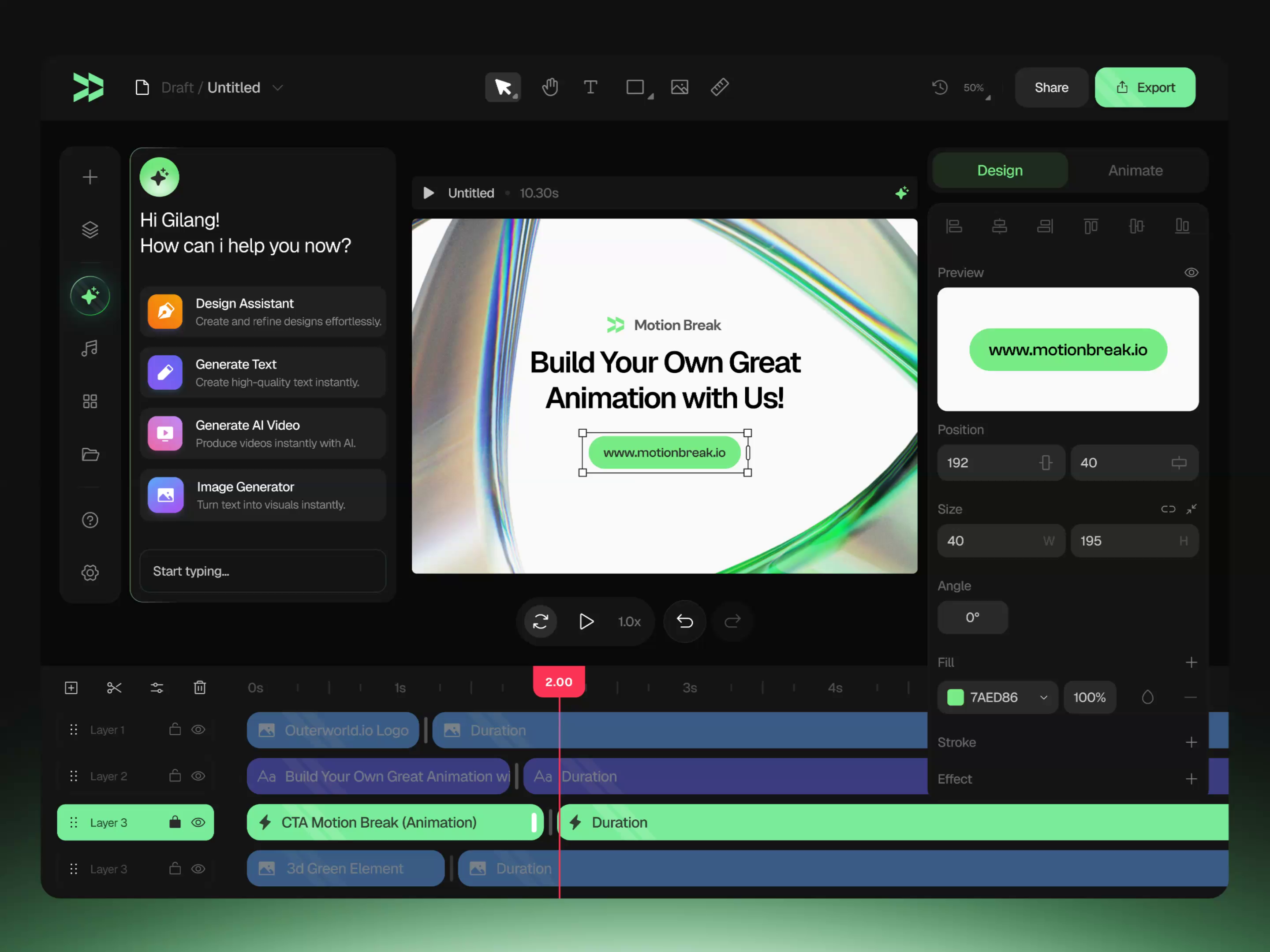Align selection to right edge
The width and height of the screenshot is (1270, 952).
point(1045,226)
